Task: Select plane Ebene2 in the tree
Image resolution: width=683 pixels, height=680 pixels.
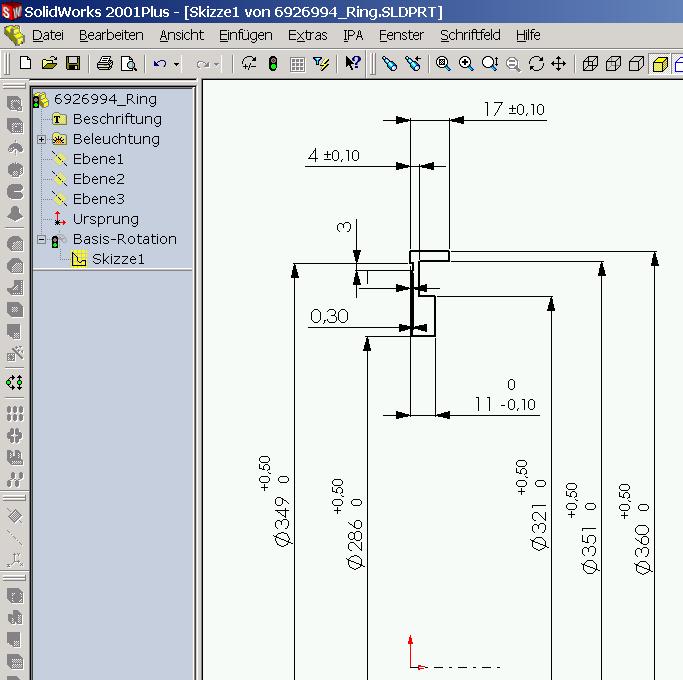Action: click(98, 179)
